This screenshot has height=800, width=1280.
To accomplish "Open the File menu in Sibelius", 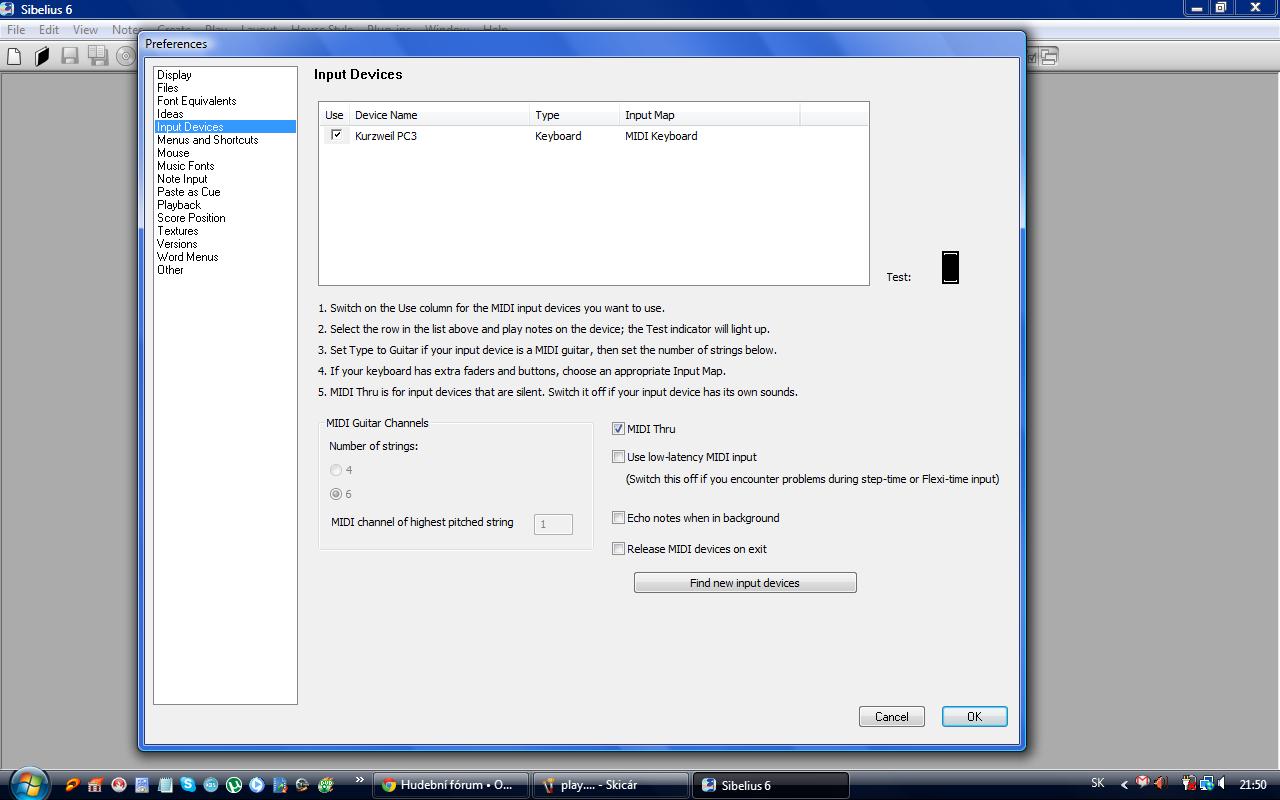I will (x=16, y=30).
